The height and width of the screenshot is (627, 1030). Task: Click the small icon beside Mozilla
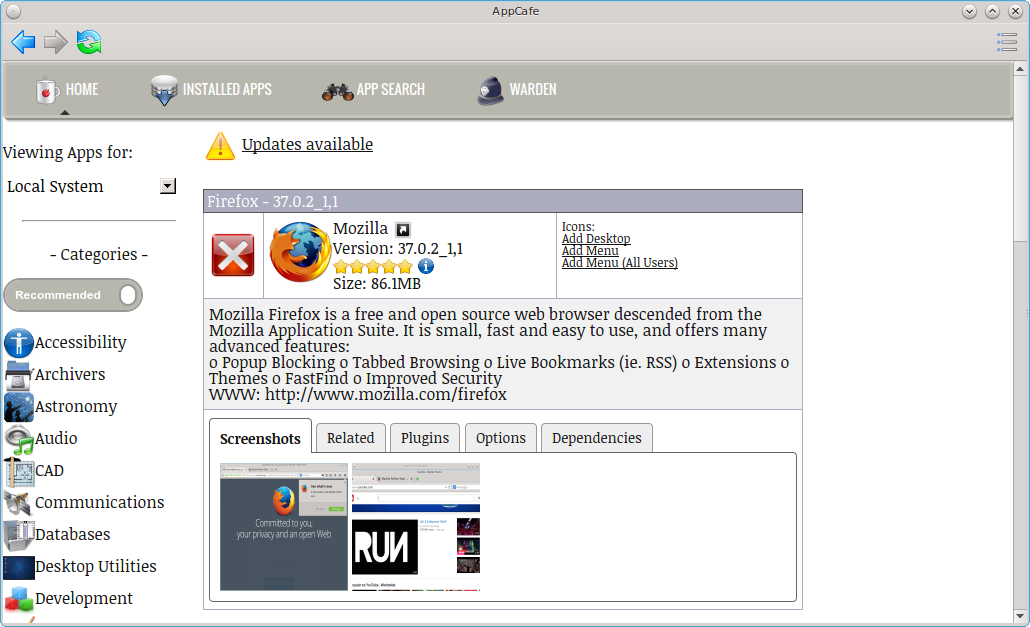(403, 230)
